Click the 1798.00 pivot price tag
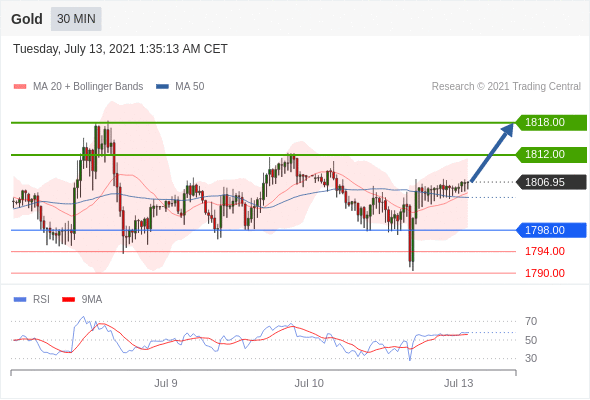The height and width of the screenshot is (400, 590). tap(551, 230)
